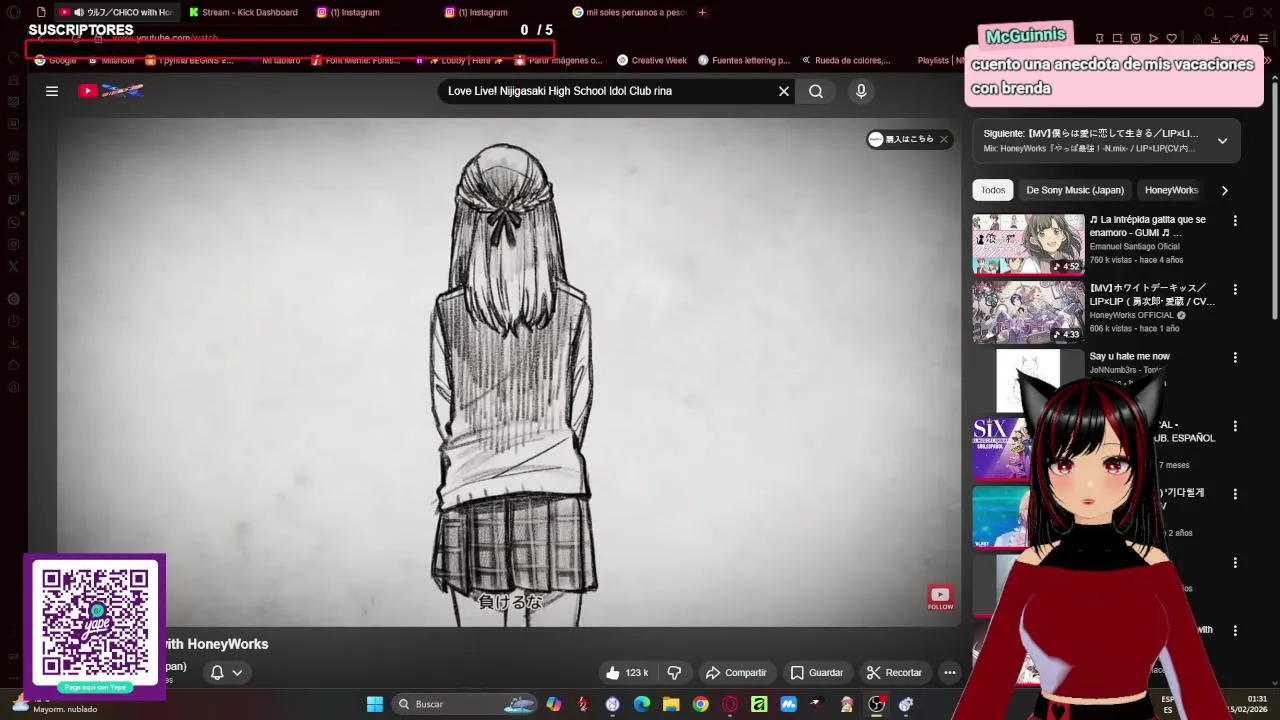Start voice search with microphone icon

tap(861, 91)
